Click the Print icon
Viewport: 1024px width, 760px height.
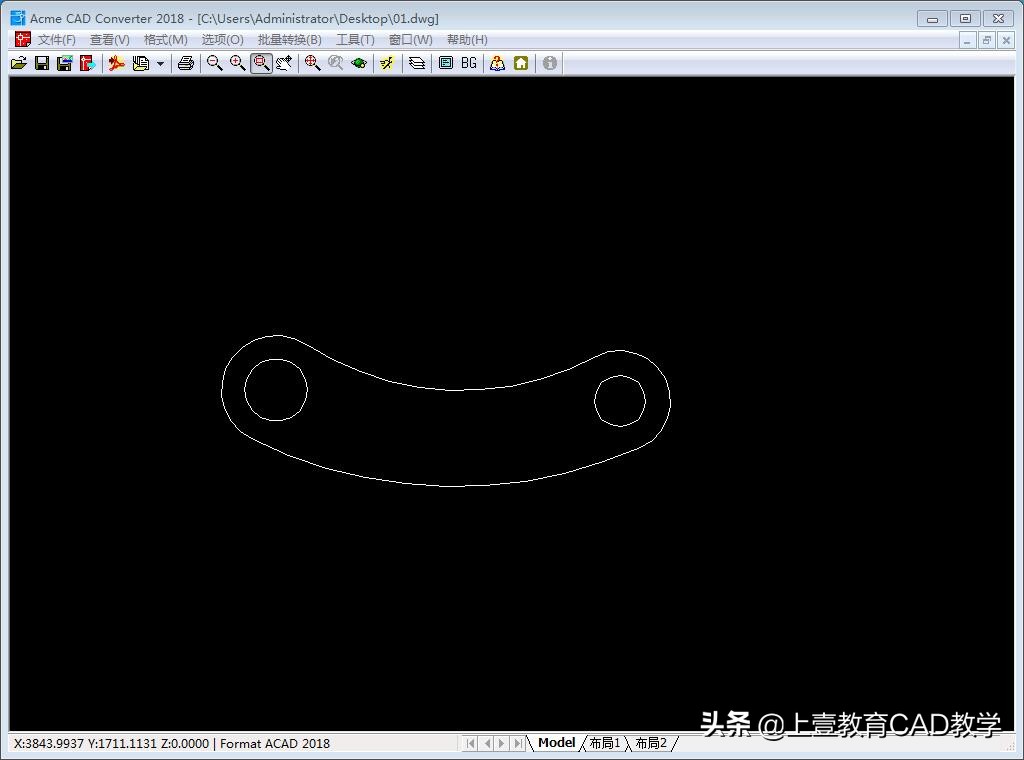click(x=185, y=63)
